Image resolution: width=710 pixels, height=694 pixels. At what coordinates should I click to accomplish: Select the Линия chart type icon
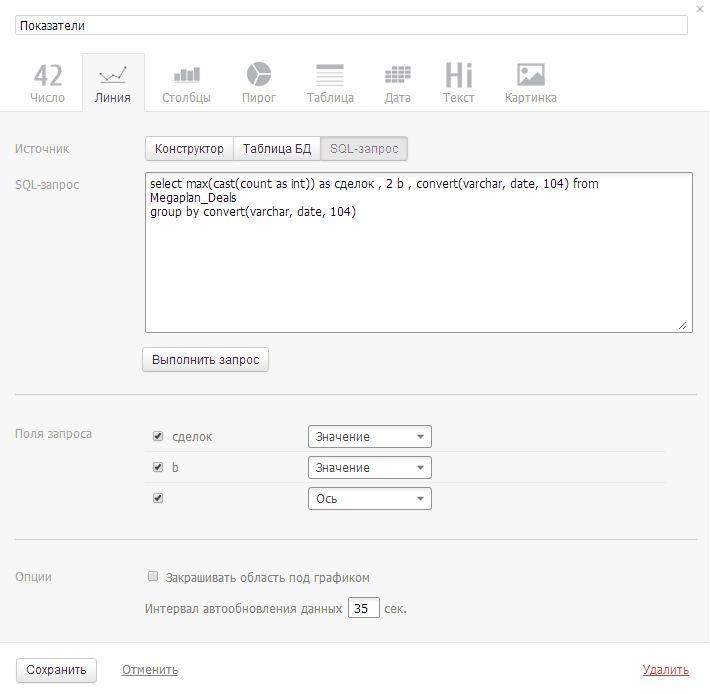pyautogui.click(x=112, y=75)
